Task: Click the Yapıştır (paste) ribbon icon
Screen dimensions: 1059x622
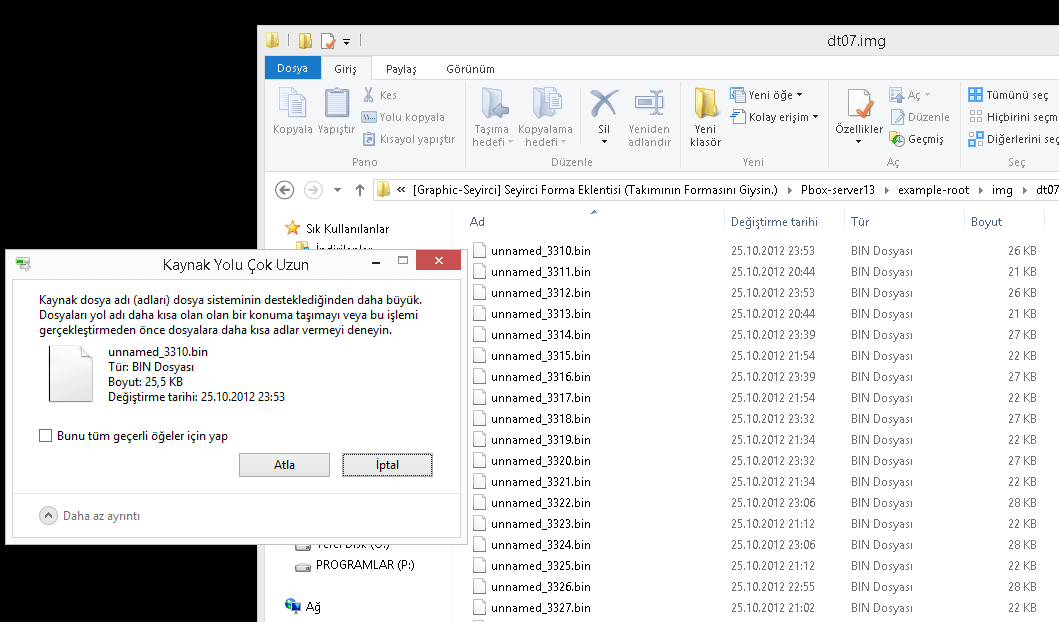Action: pos(336,105)
